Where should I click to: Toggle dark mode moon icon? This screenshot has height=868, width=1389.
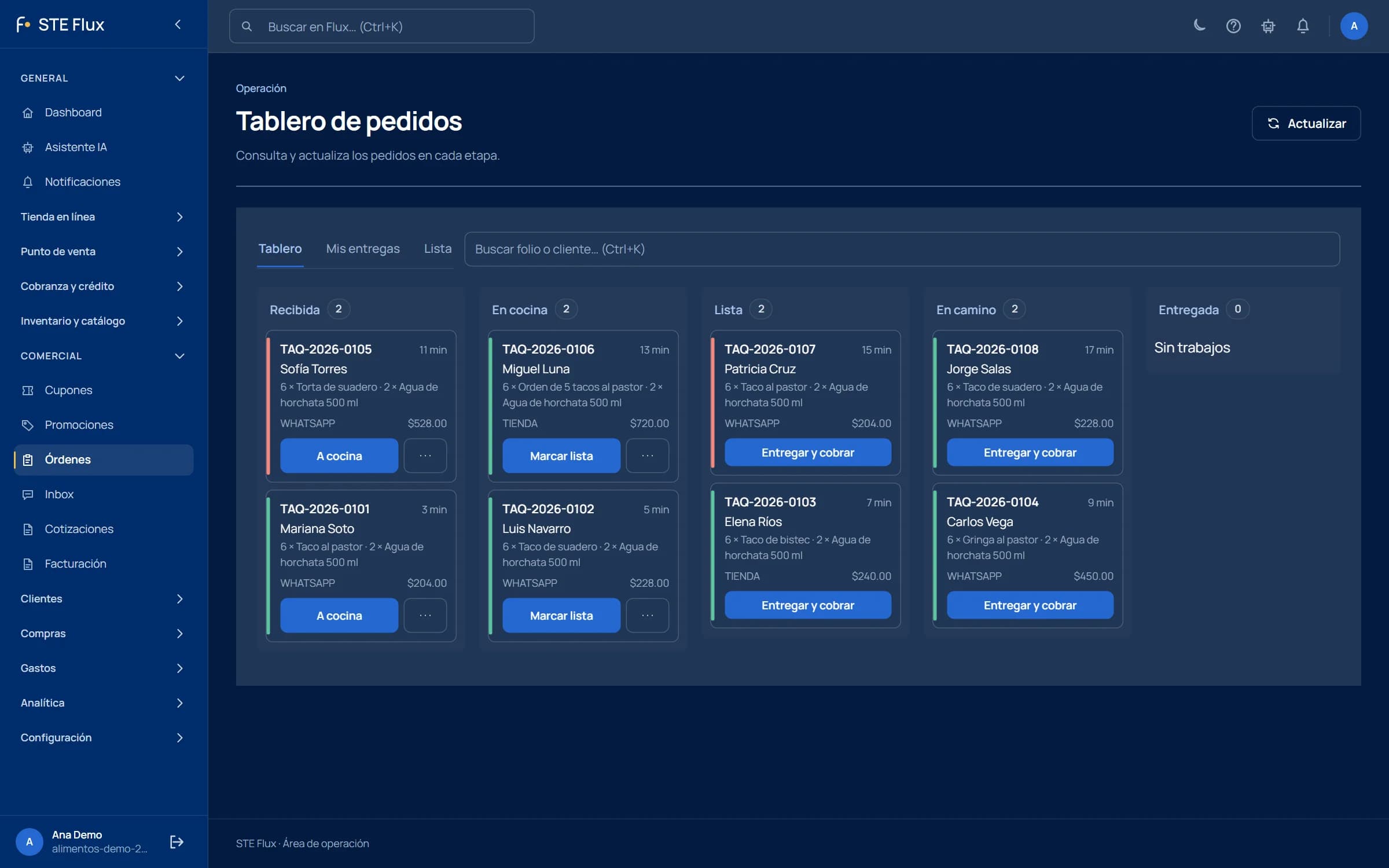[x=1199, y=26]
